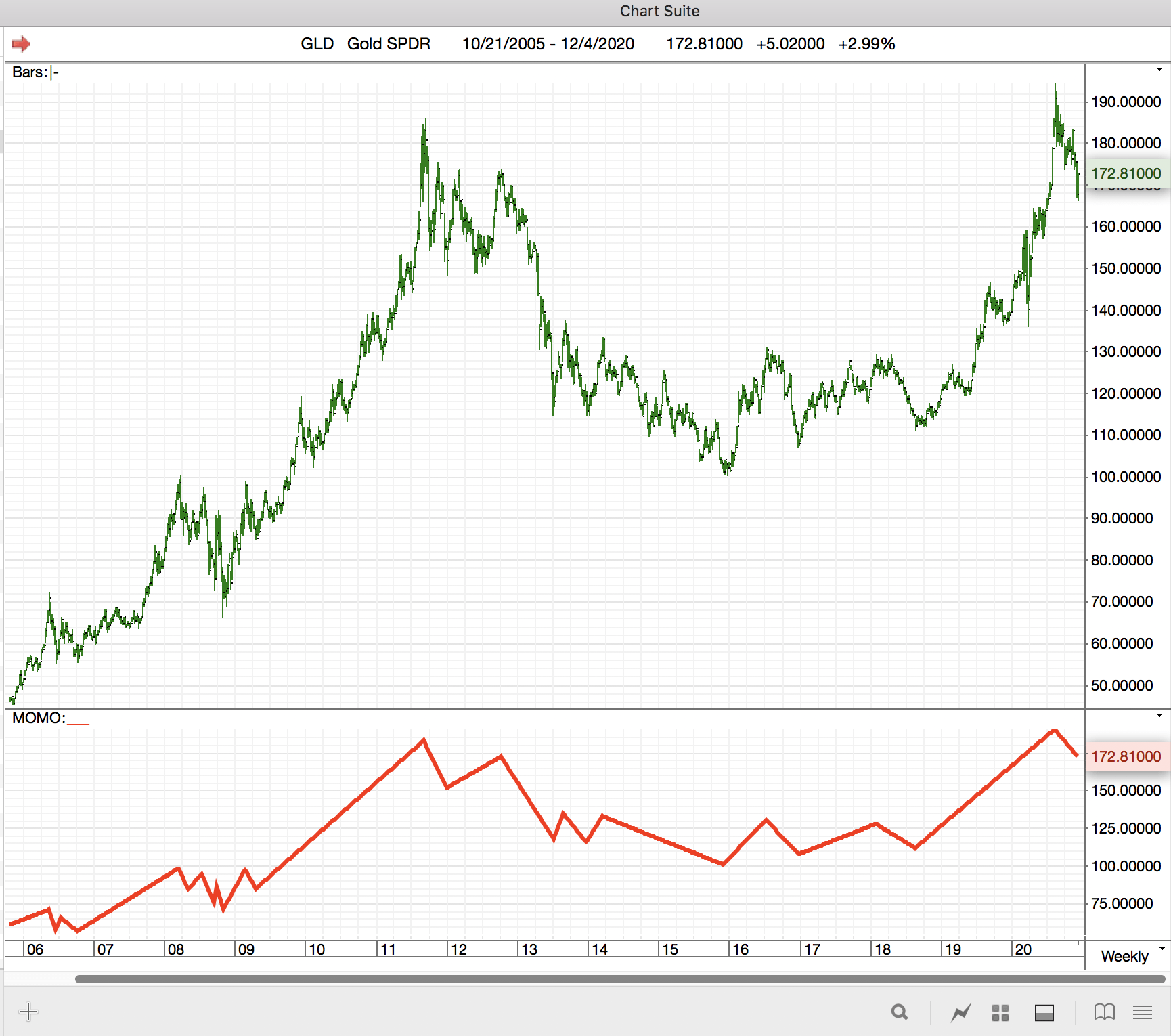Viewport: 1171px width, 1036px height.
Task: Click the 16 year marker on time axis
Action: pyautogui.click(x=741, y=949)
